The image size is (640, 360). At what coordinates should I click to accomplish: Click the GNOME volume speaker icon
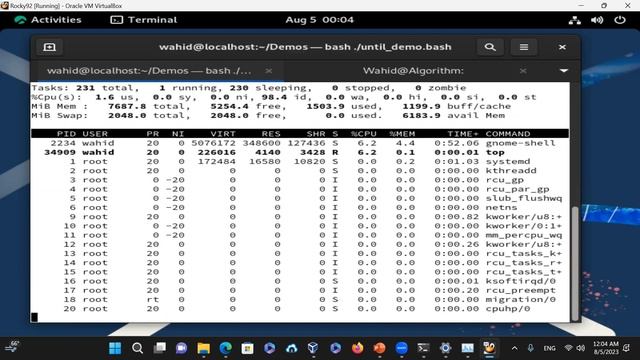[597, 20]
